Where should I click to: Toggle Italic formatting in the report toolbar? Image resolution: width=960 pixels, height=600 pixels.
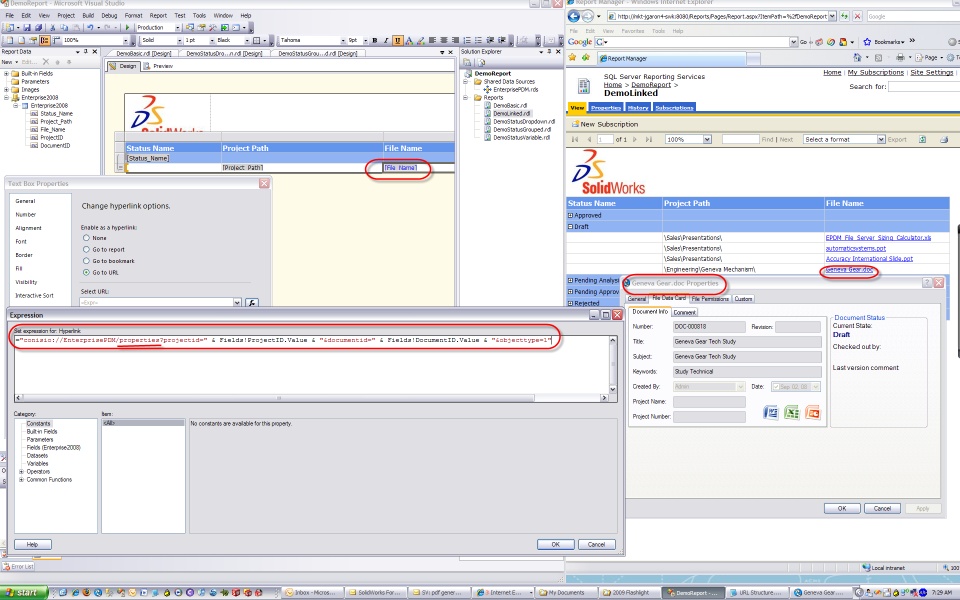(x=386, y=40)
